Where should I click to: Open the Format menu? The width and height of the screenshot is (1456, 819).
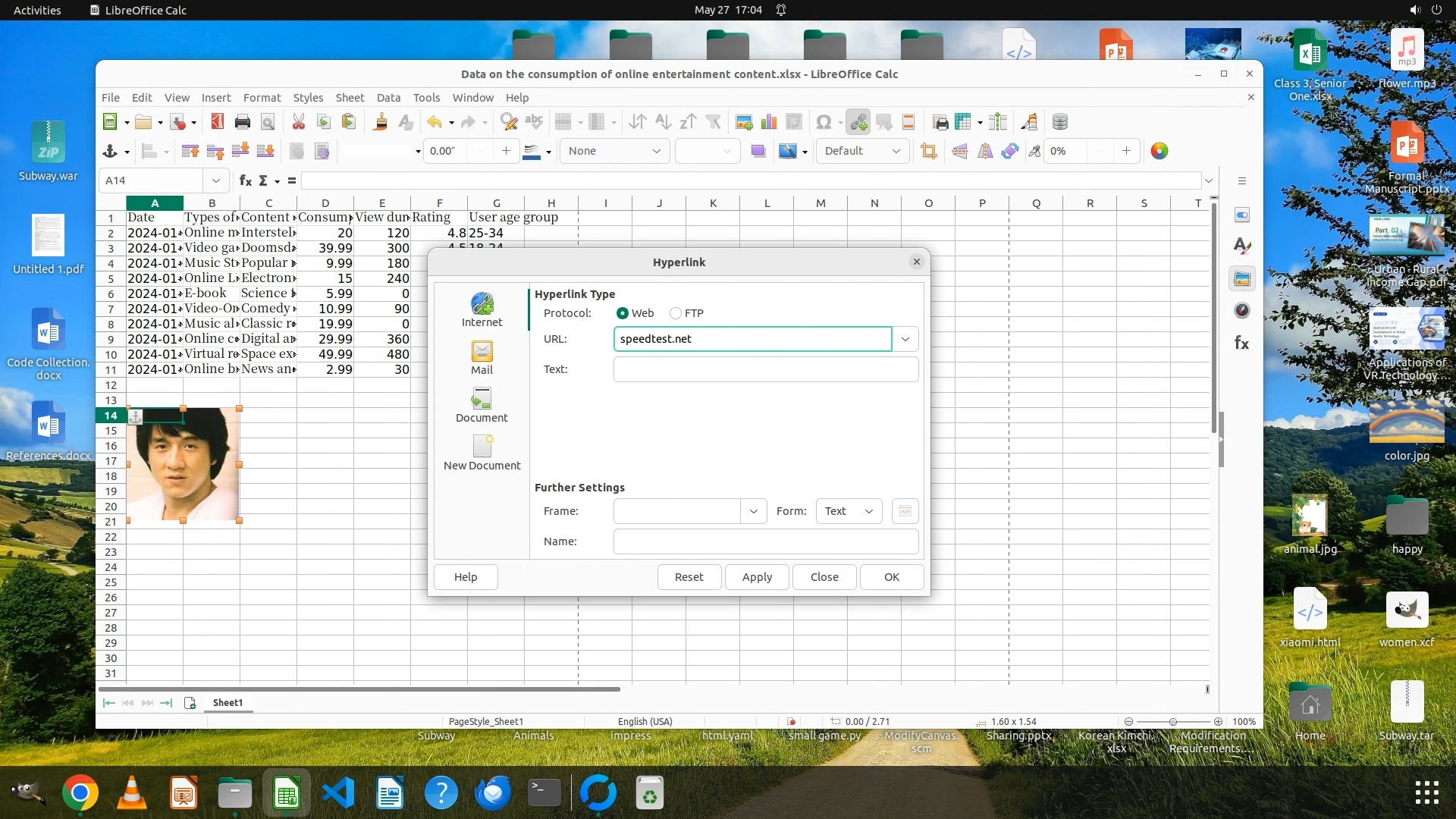[262, 98]
